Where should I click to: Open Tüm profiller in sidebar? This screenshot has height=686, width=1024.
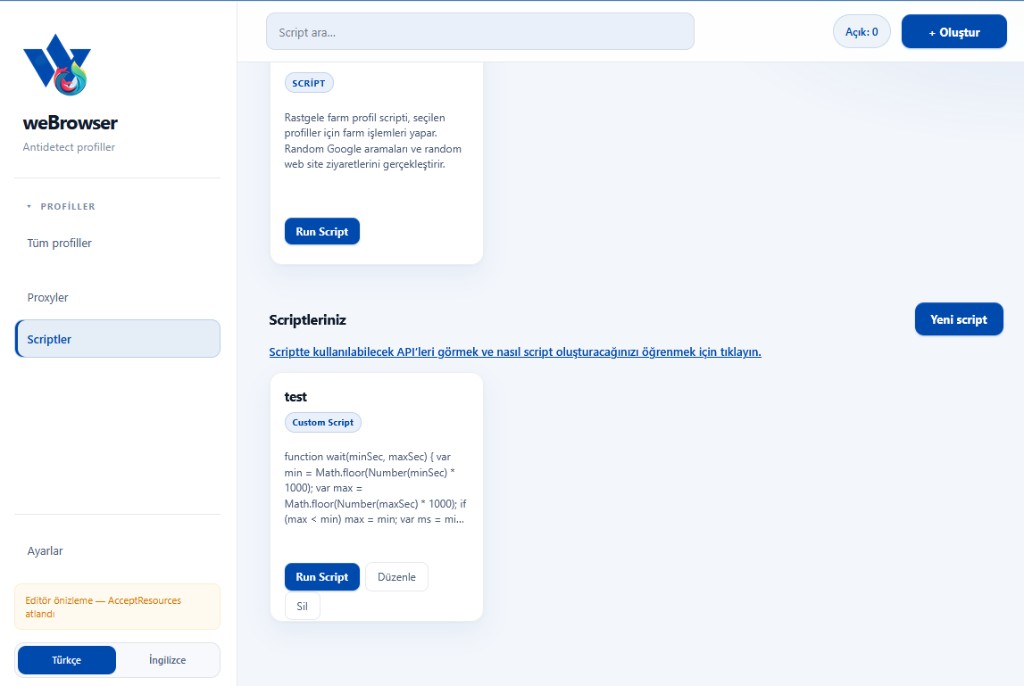click(x=59, y=243)
